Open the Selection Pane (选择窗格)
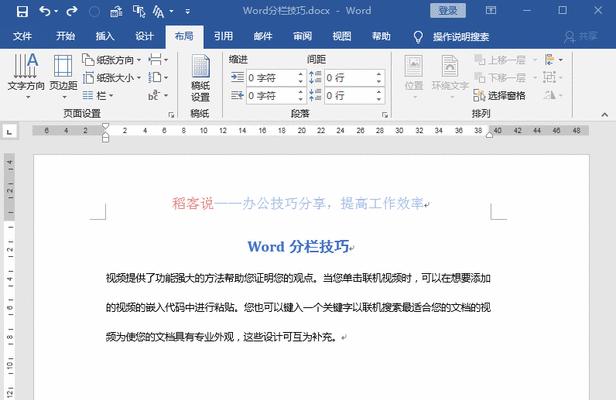The image size is (616, 400). 500,95
